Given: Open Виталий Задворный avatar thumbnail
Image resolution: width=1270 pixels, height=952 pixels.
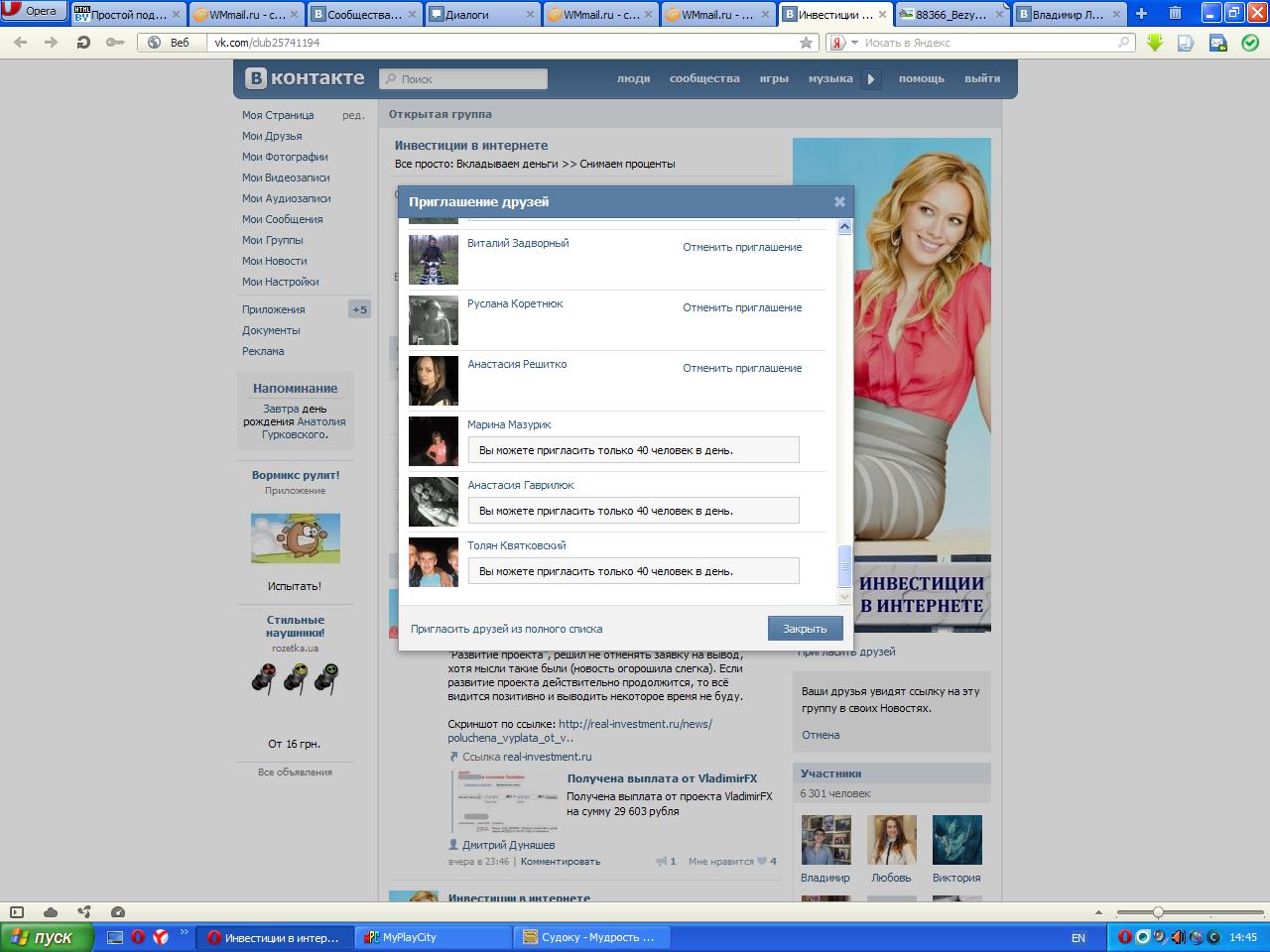Looking at the screenshot, I should pos(434,260).
